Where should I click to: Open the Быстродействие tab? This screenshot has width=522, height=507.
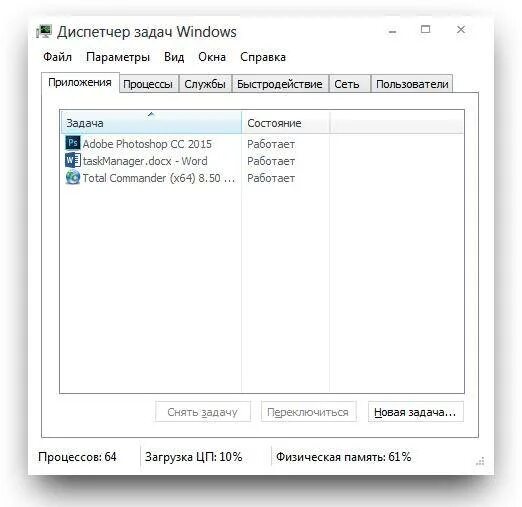(x=280, y=84)
